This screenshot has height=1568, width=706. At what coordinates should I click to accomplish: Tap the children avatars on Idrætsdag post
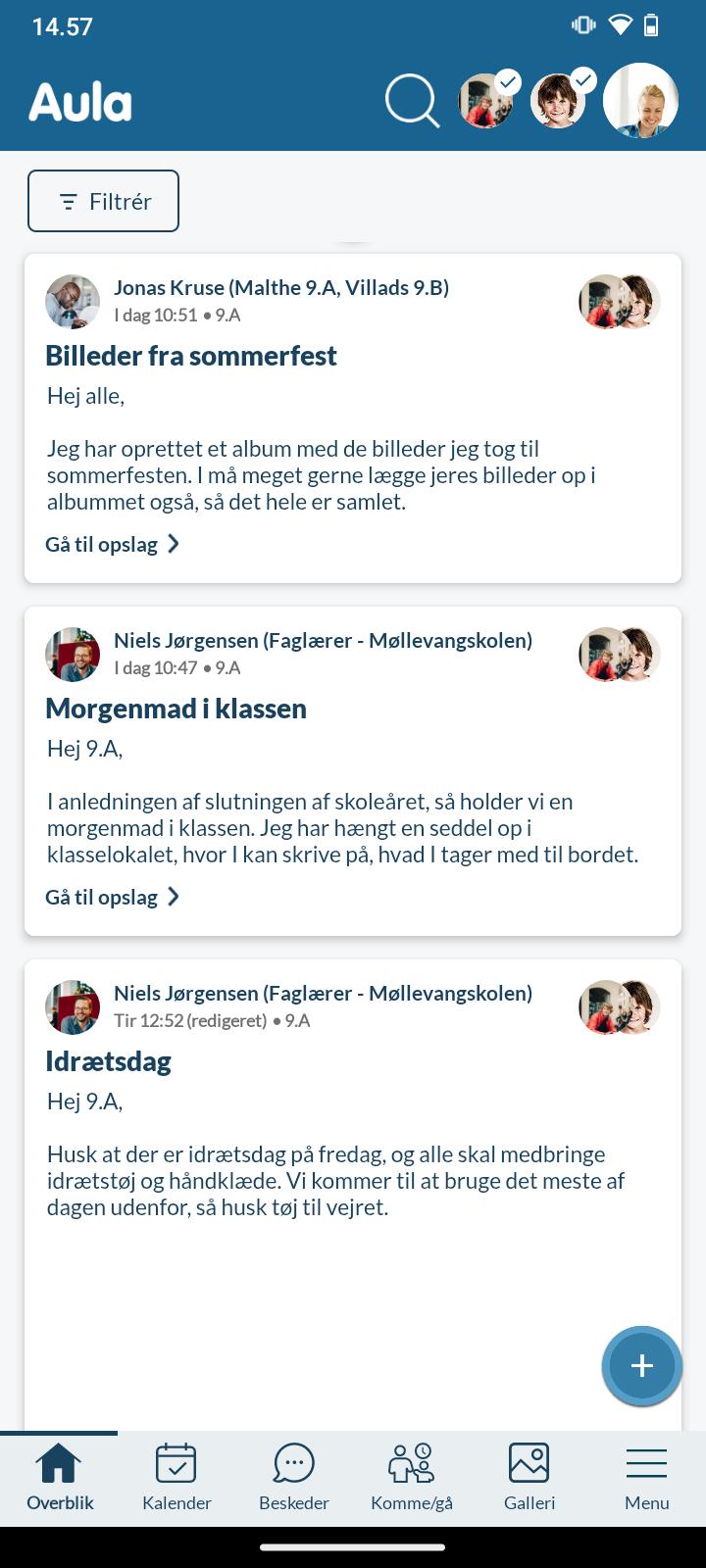[620, 1006]
